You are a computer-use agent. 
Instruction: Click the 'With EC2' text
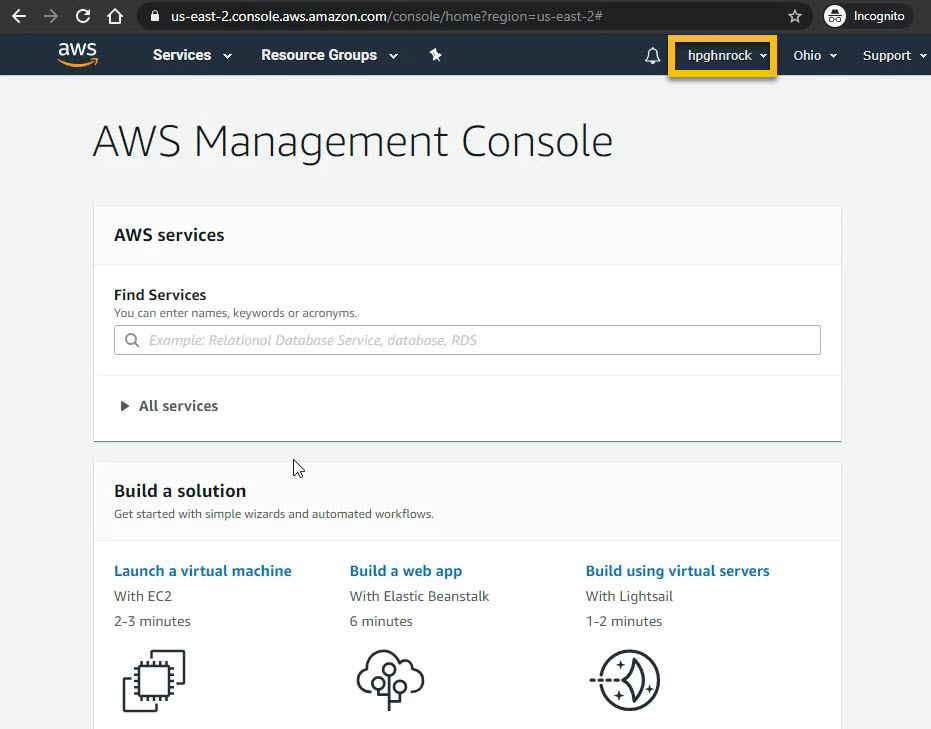142,596
